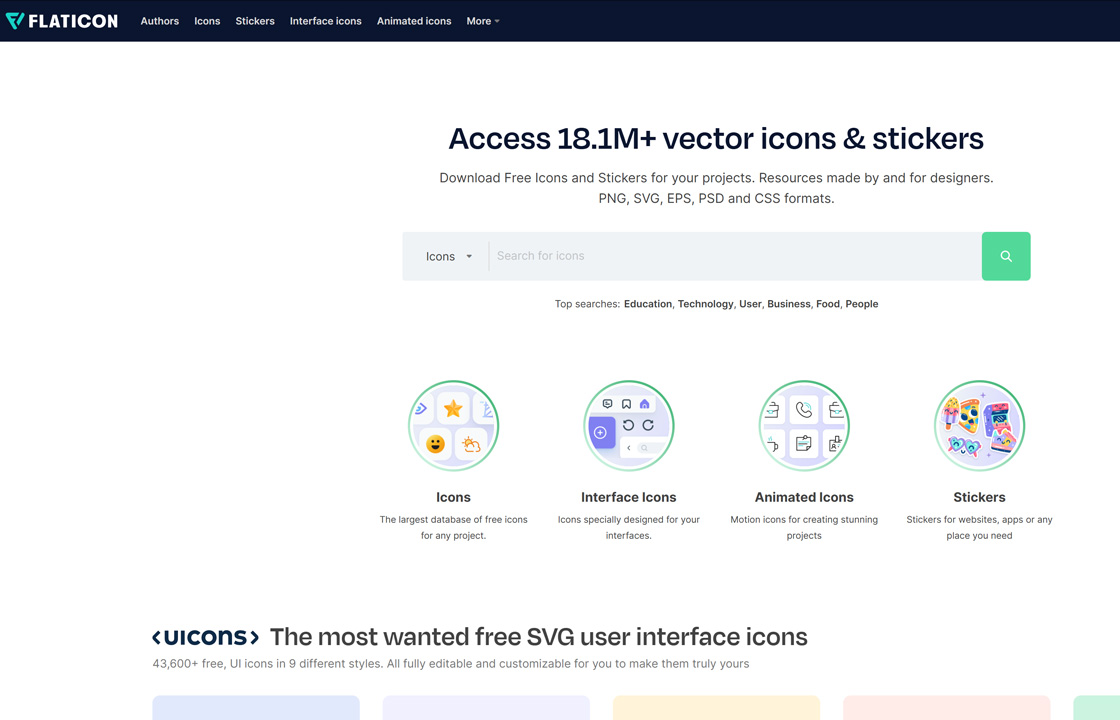
Task: Click the Animated Icons heading
Action: point(804,497)
